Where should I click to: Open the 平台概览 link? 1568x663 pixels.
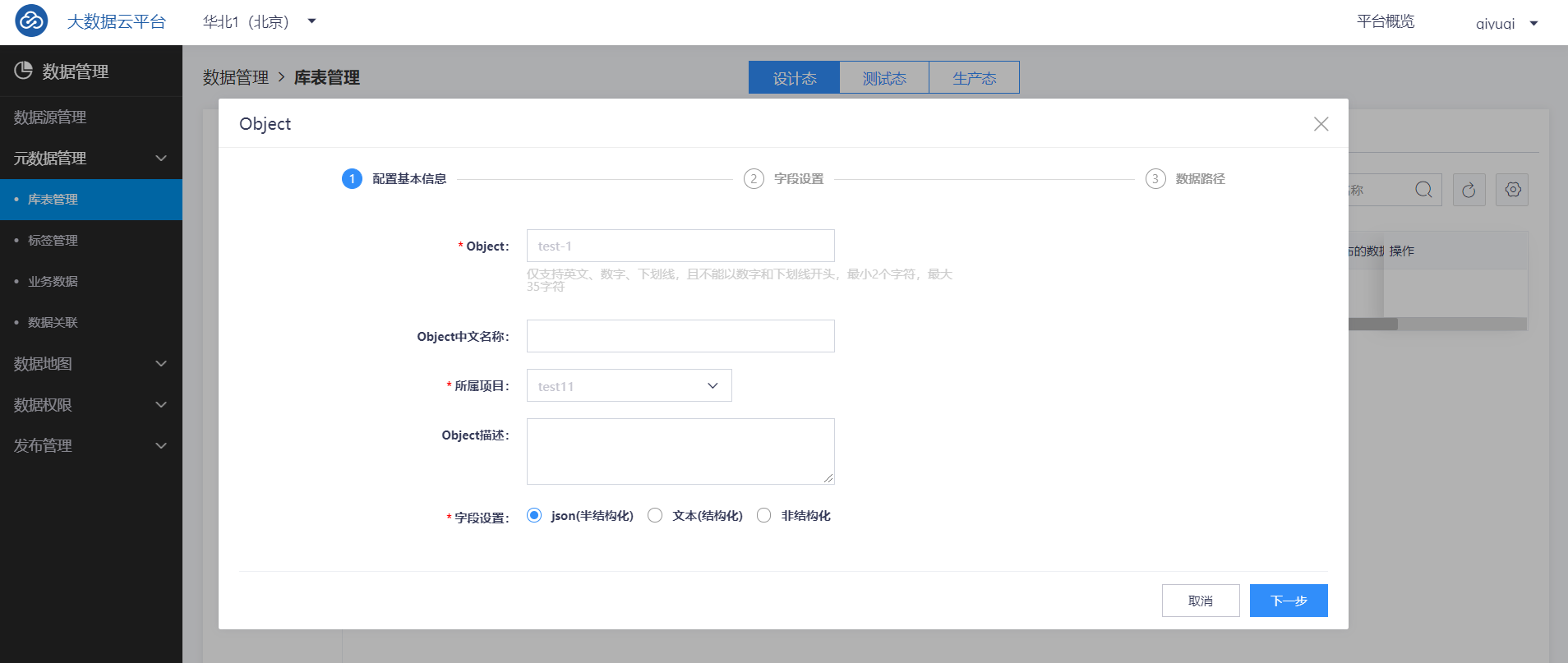[x=1386, y=21]
